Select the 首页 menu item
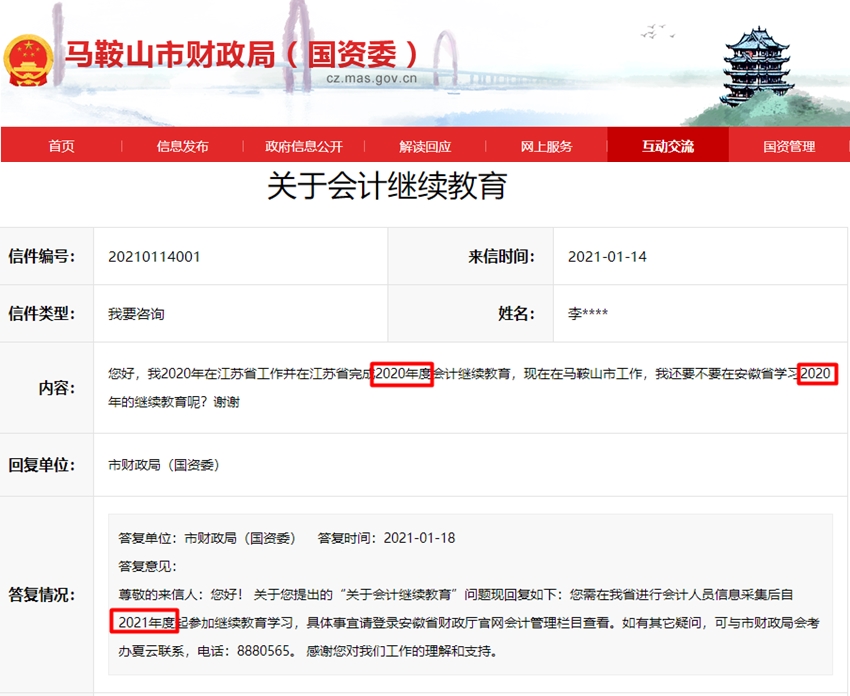Image resolution: width=850 pixels, height=696 pixels. [62, 145]
